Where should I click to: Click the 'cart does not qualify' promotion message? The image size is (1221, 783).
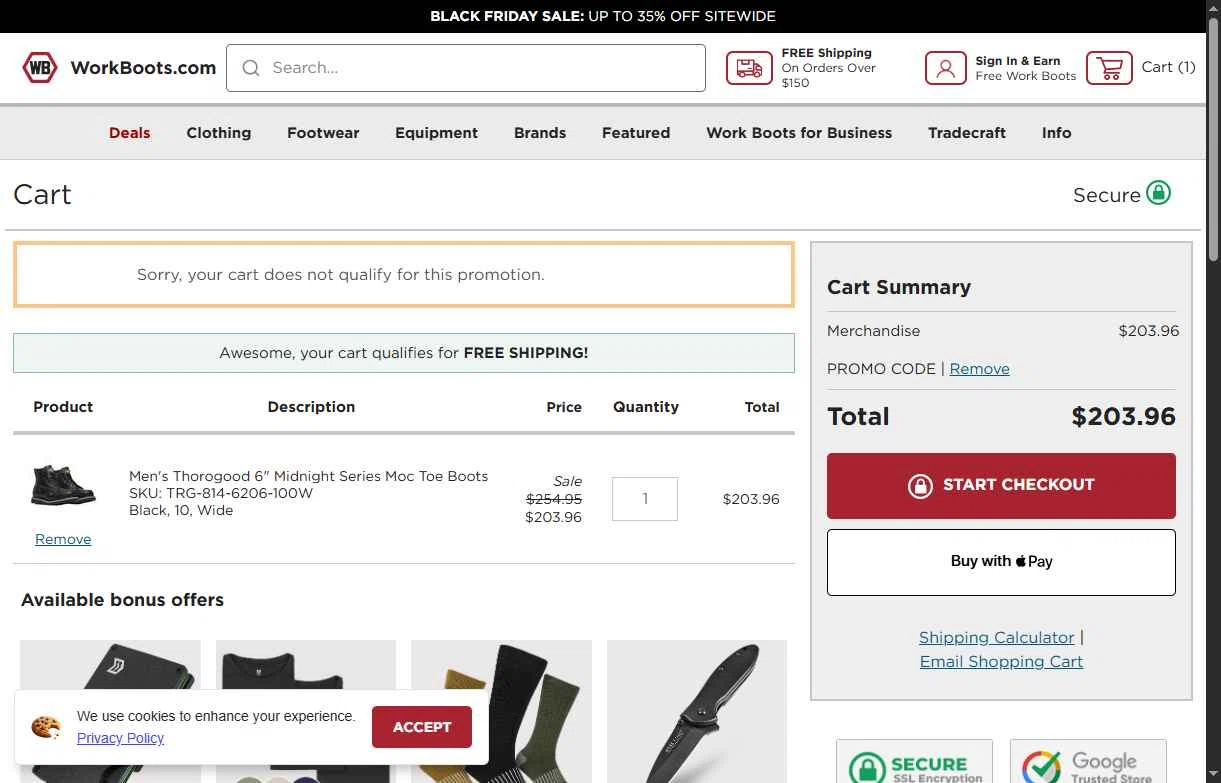coord(404,274)
